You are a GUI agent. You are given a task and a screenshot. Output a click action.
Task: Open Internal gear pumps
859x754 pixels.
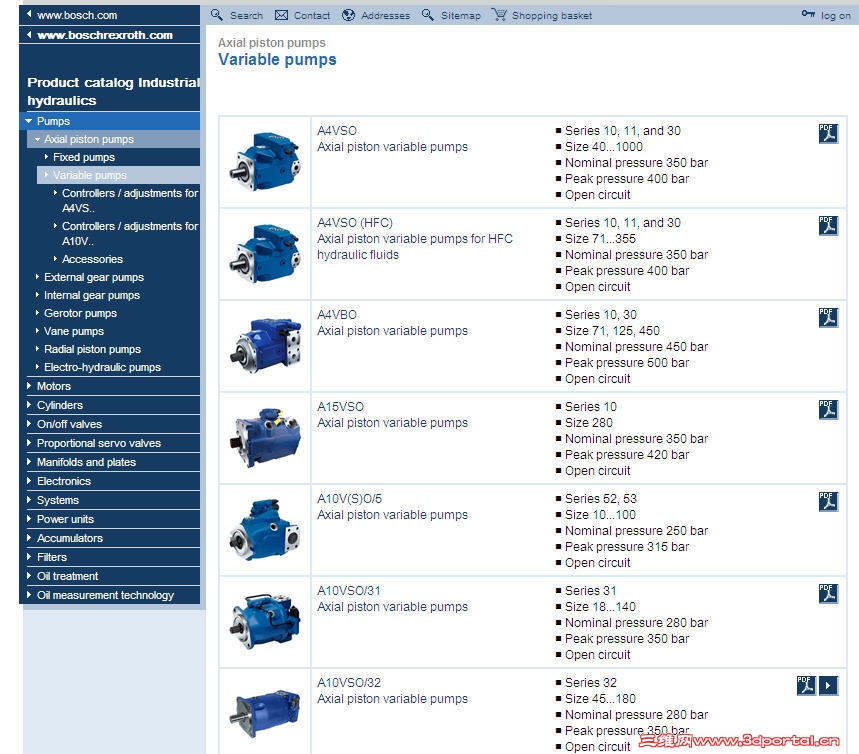tap(92, 295)
